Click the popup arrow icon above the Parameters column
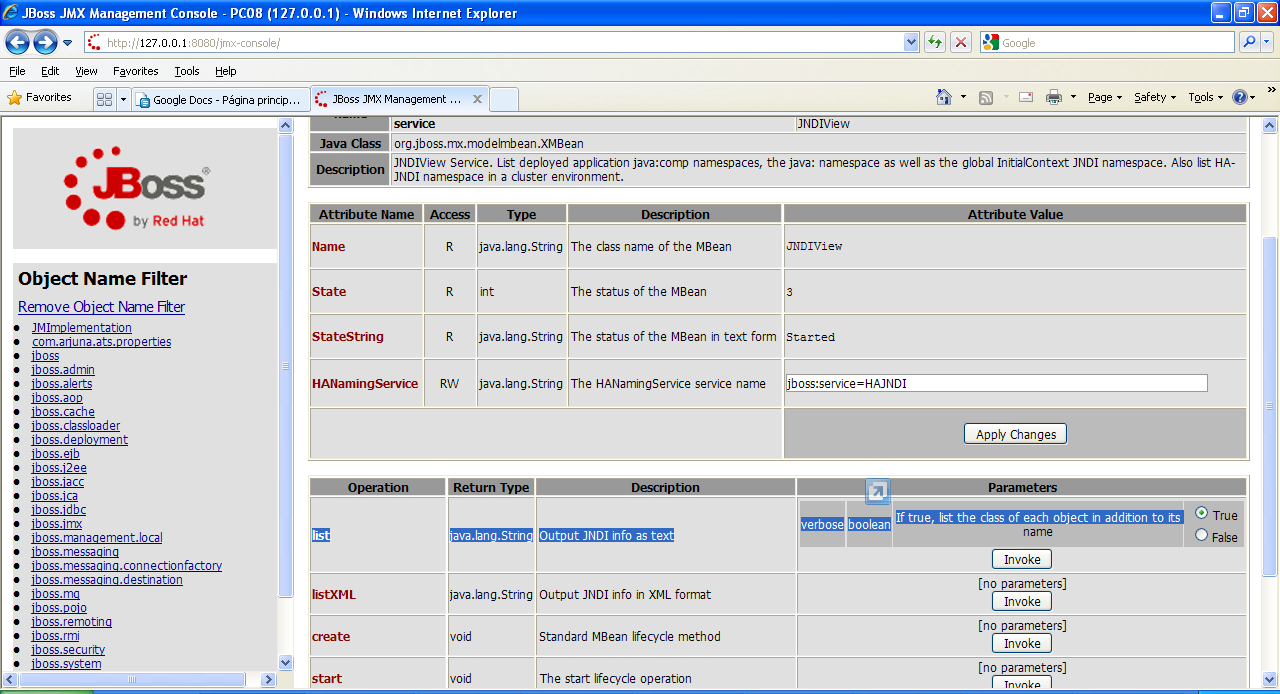This screenshot has height=694, width=1280. [877, 491]
